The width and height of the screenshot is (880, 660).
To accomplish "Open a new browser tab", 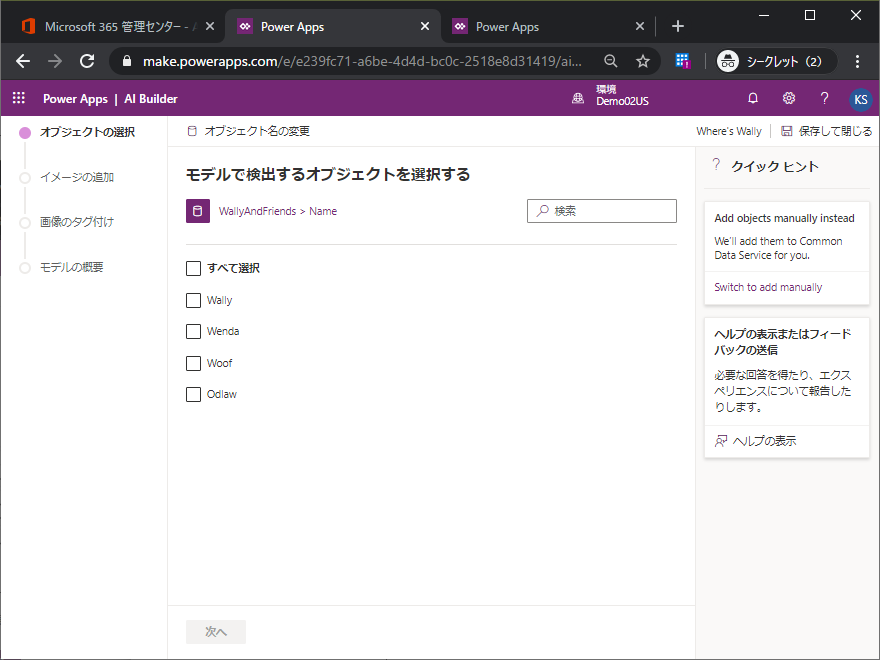I will (x=677, y=26).
